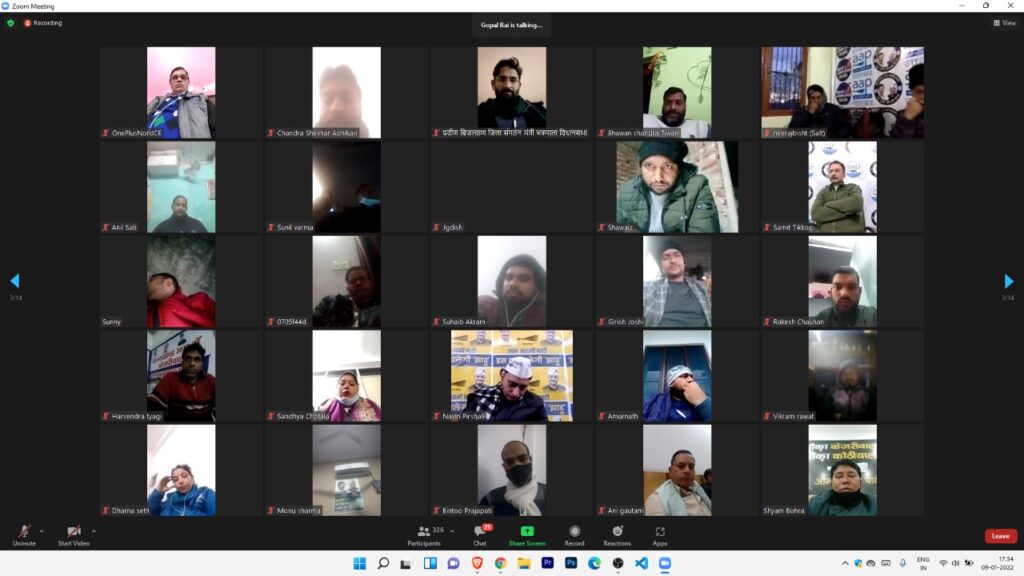The width and height of the screenshot is (1024, 576).
Task: Open Visual Studio Code from the taskbar
Action: [x=641, y=563]
